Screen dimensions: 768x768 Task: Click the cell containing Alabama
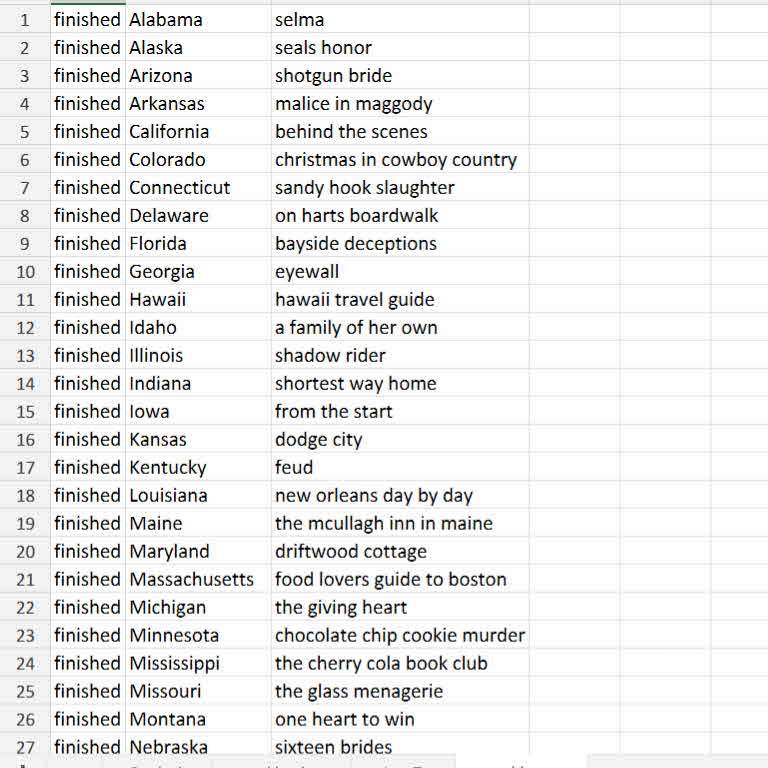click(x=166, y=19)
